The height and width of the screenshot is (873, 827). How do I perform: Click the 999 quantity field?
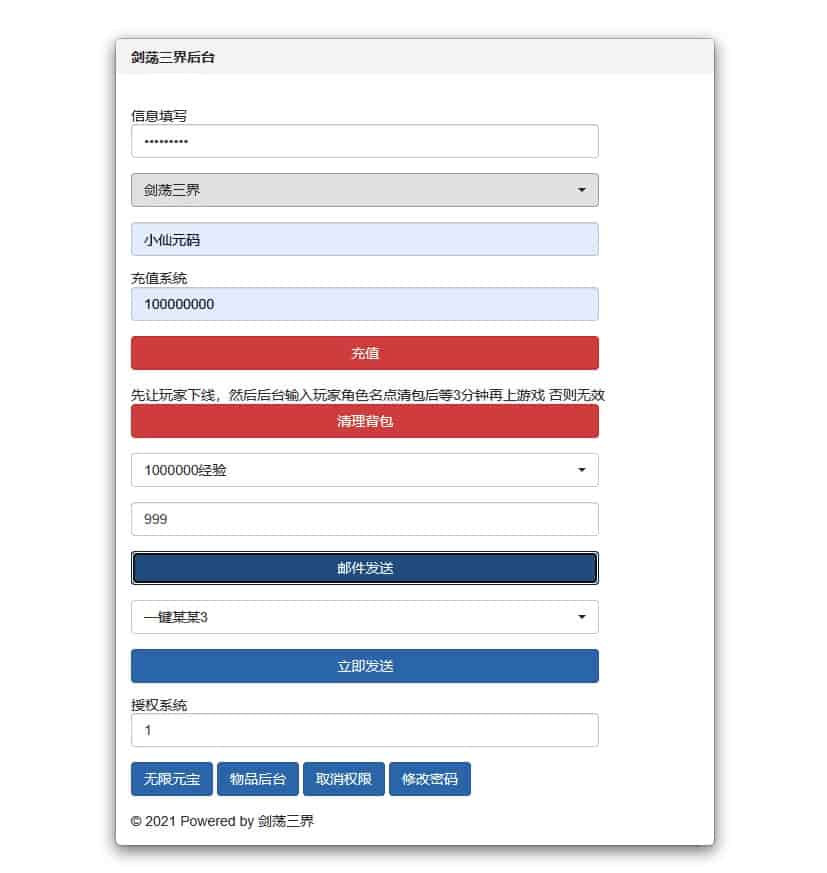[x=365, y=519]
